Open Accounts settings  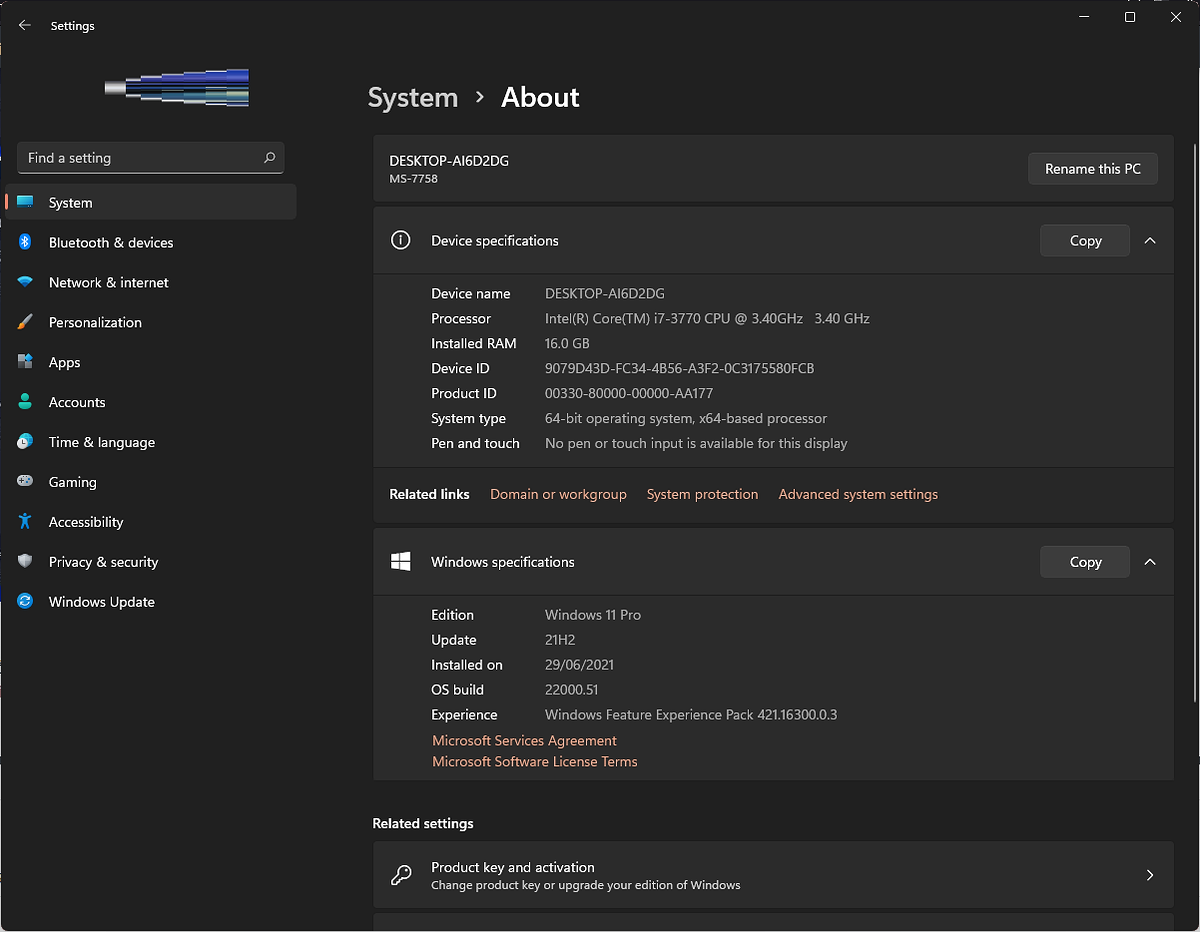tap(151, 403)
